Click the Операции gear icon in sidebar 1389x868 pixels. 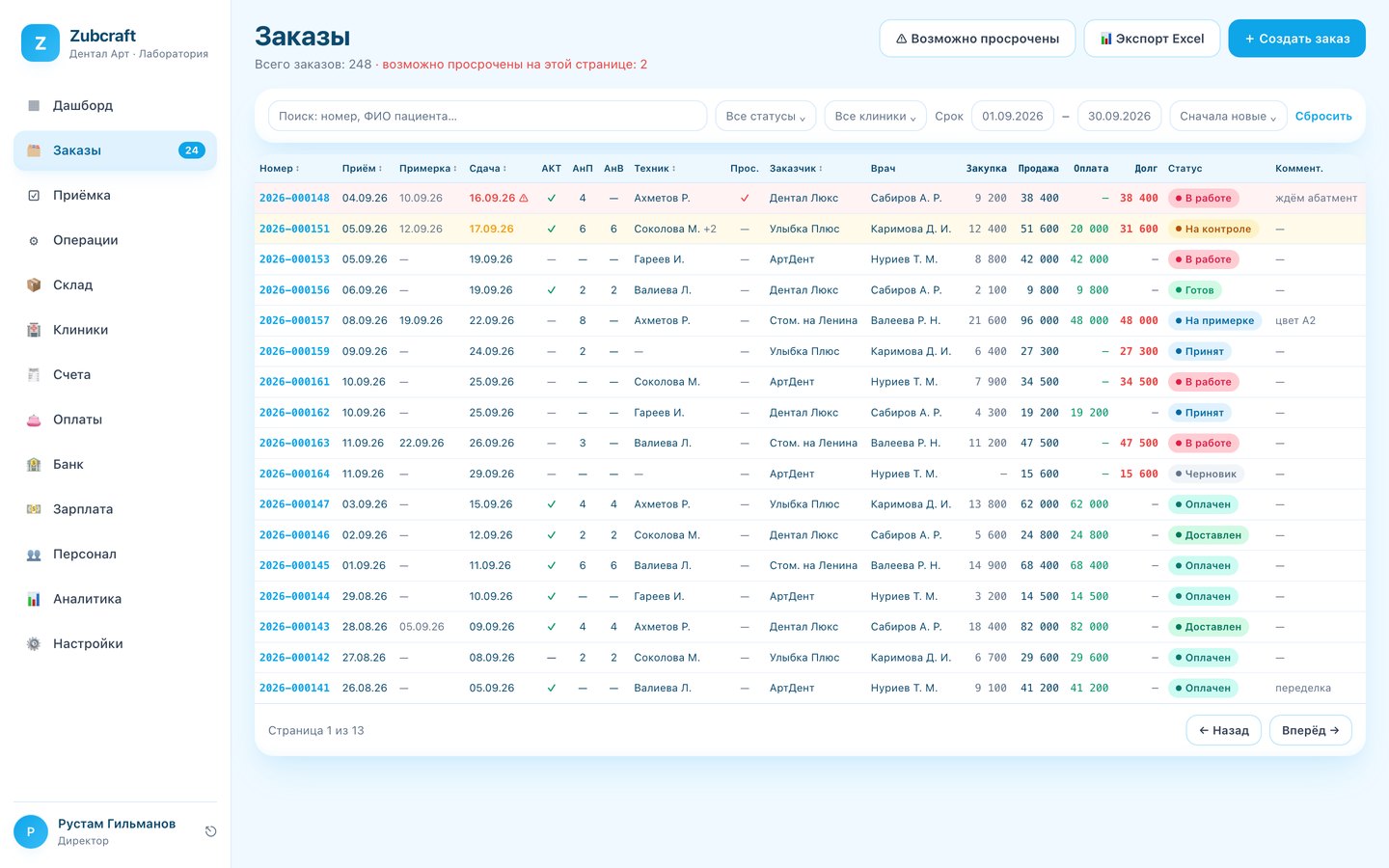click(x=34, y=240)
